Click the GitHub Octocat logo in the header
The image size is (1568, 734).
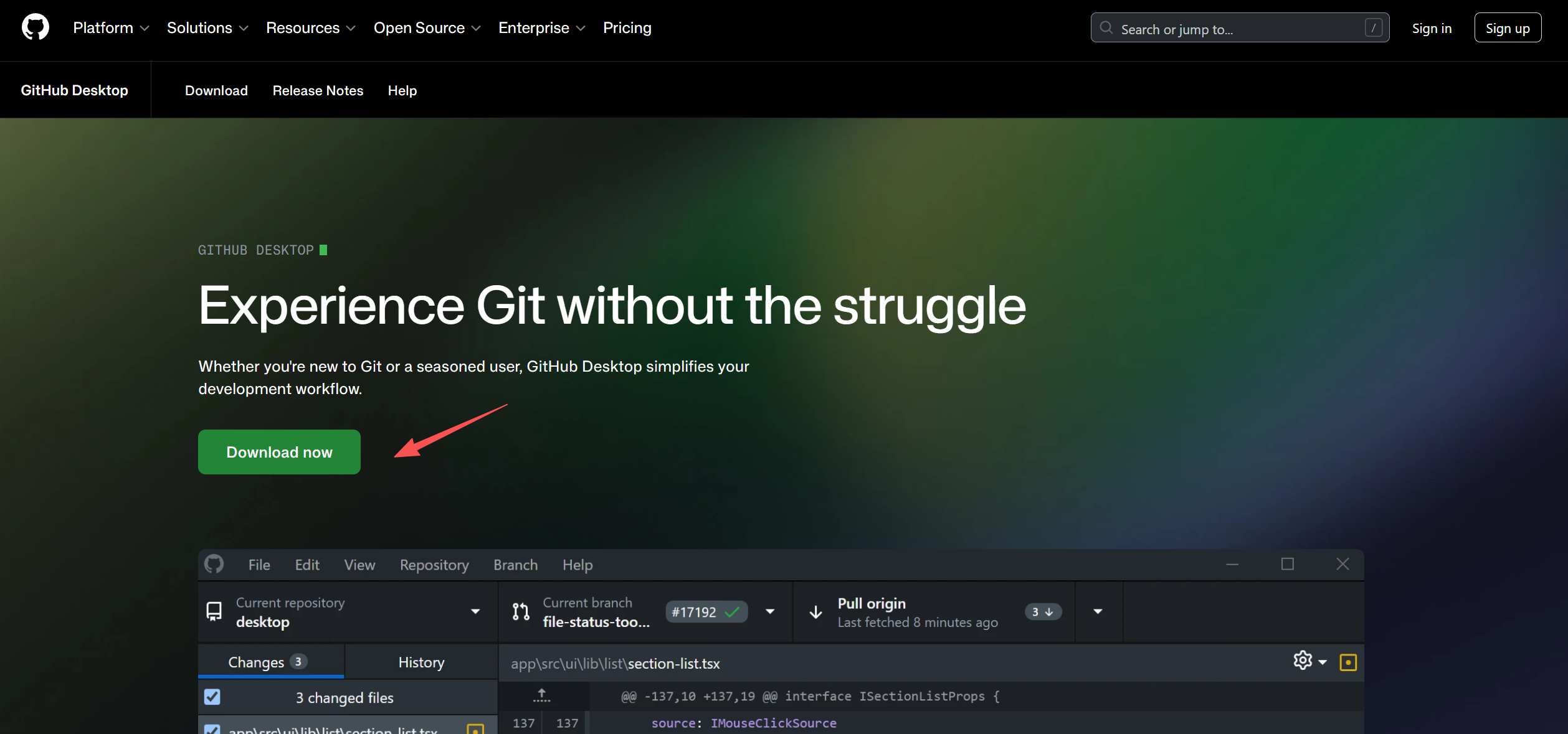(x=36, y=27)
